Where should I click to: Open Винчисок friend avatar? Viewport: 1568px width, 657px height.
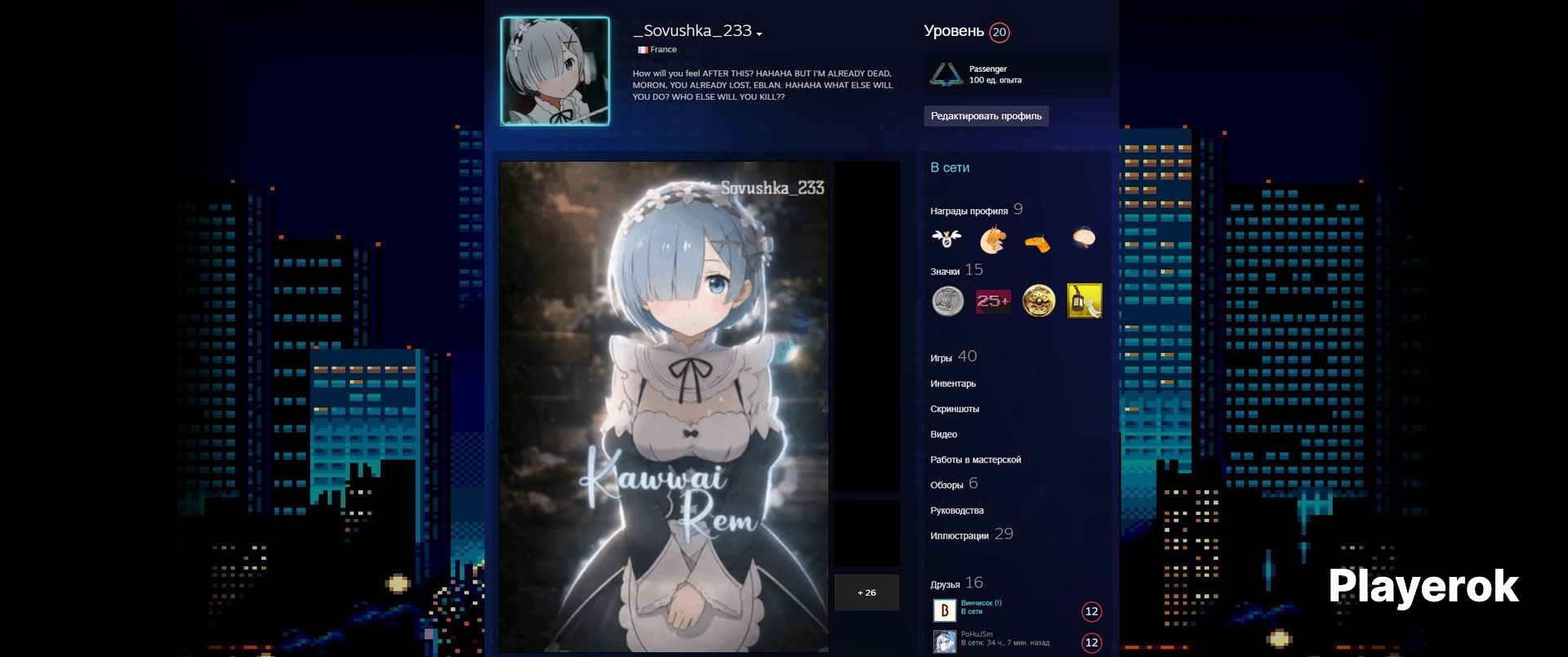pyautogui.click(x=945, y=610)
